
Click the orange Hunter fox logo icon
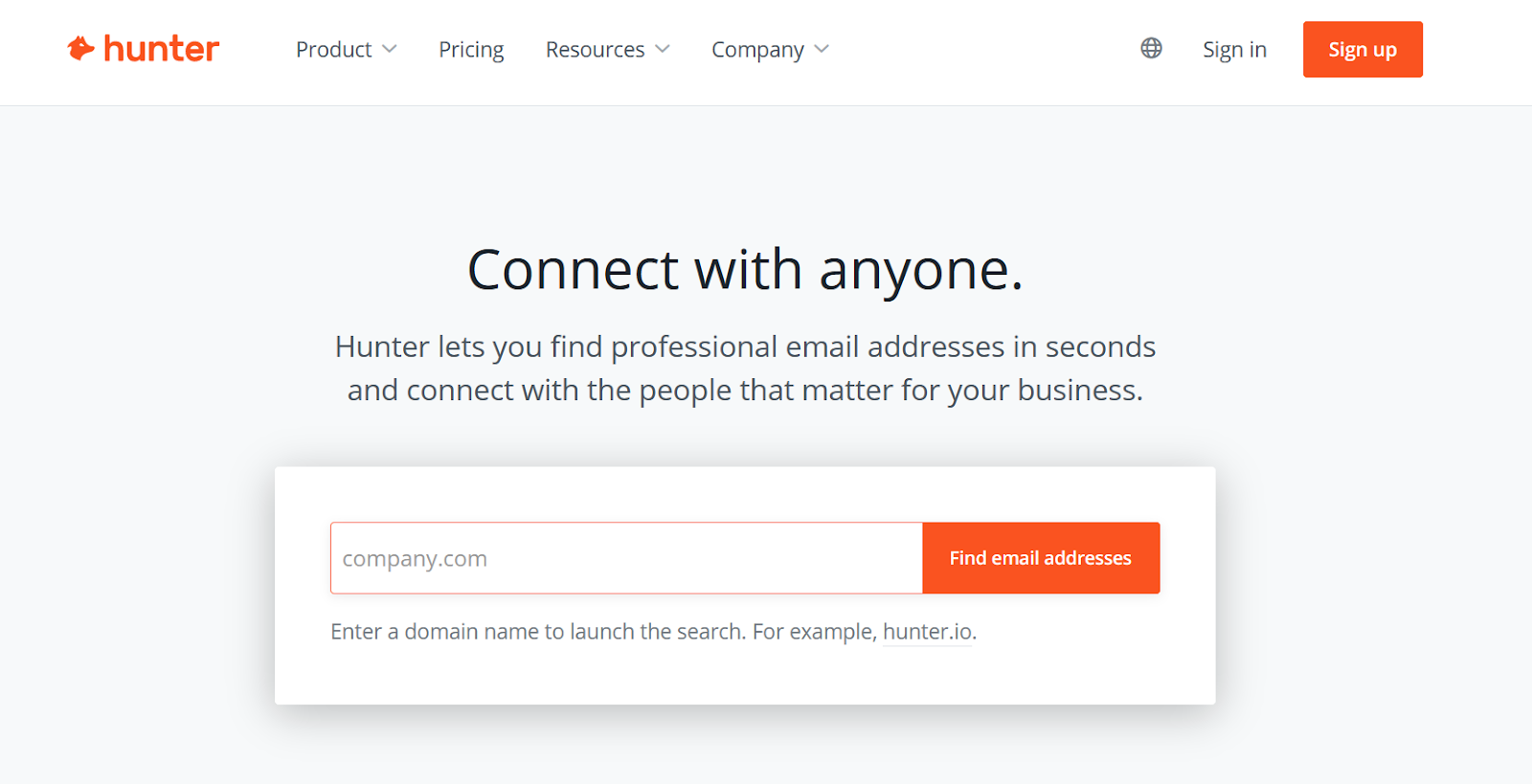(80, 48)
